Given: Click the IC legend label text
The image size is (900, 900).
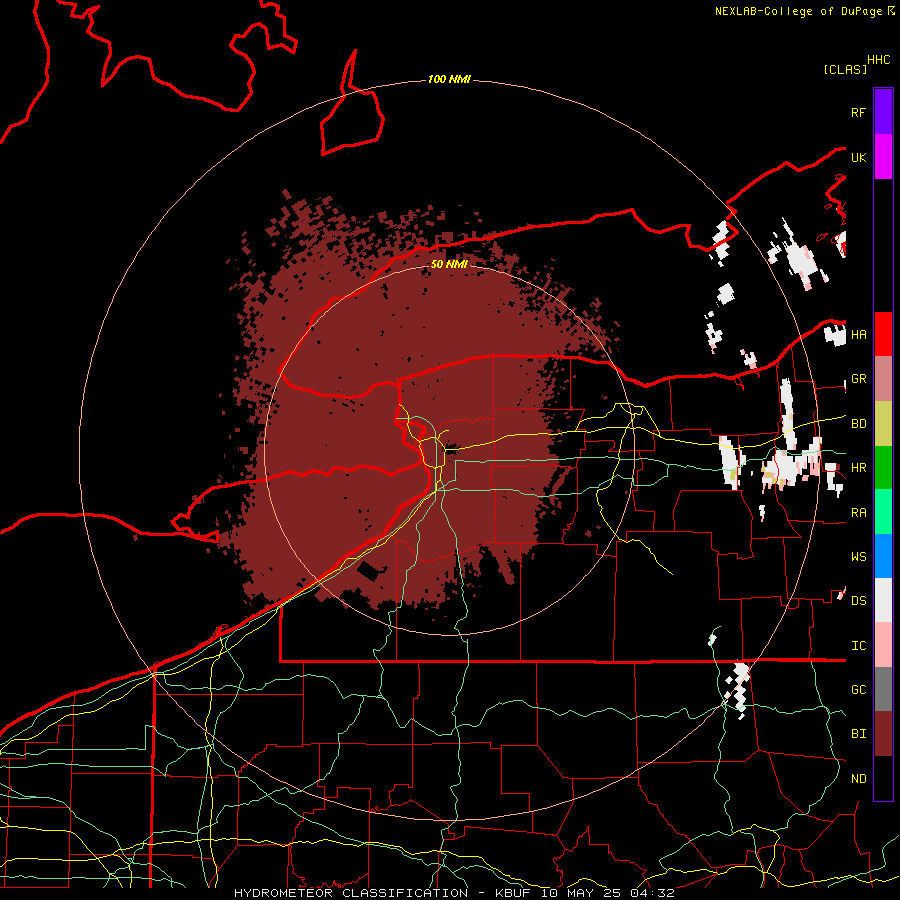Looking at the screenshot, I should (x=859, y=646).
